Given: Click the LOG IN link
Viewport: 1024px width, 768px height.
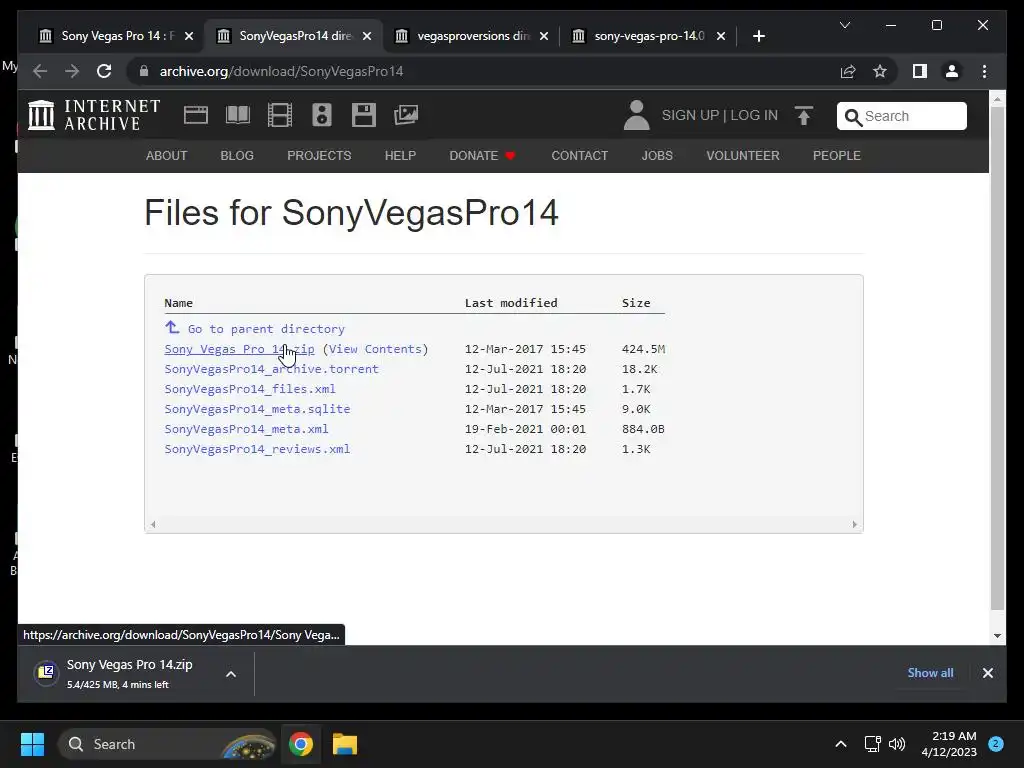Looking at the screenshot, I should coord(754,115).
